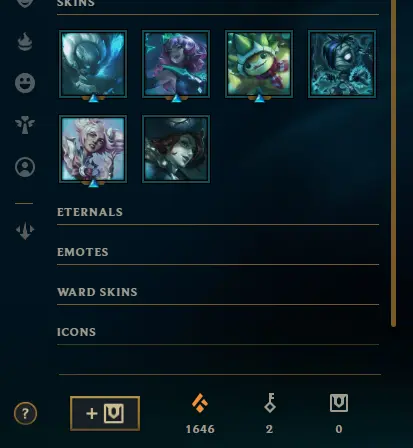The image size is (413, 448).
Task: Select the winged ward skins icon
Action: (x=25, y=125)
